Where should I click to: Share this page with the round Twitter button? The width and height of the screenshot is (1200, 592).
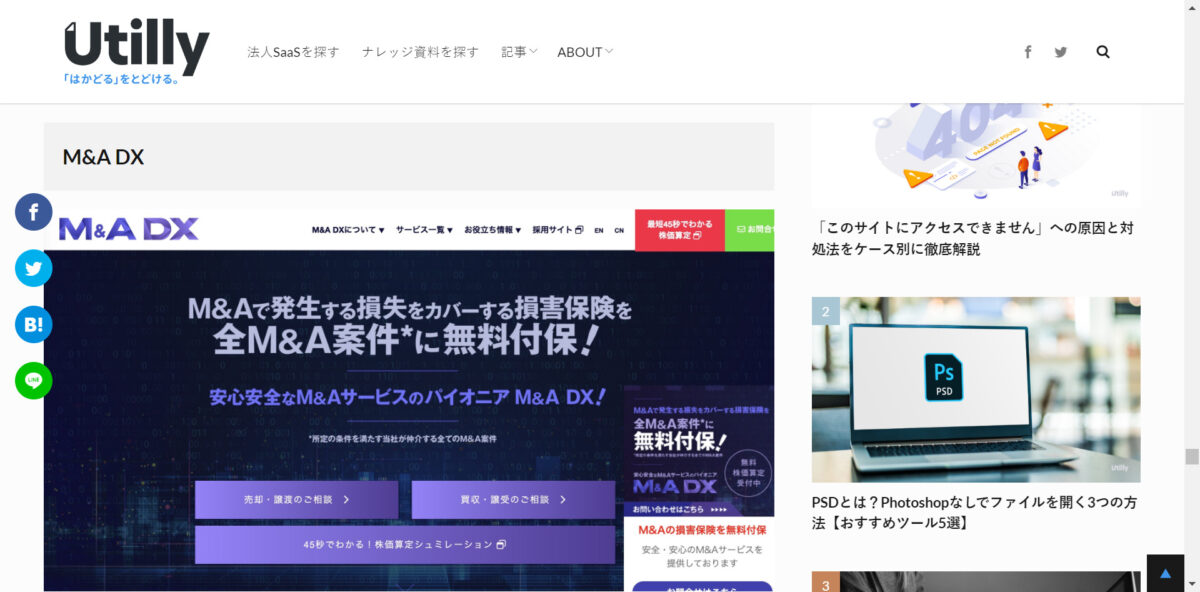pyautogui.click(x=34, y=268)
